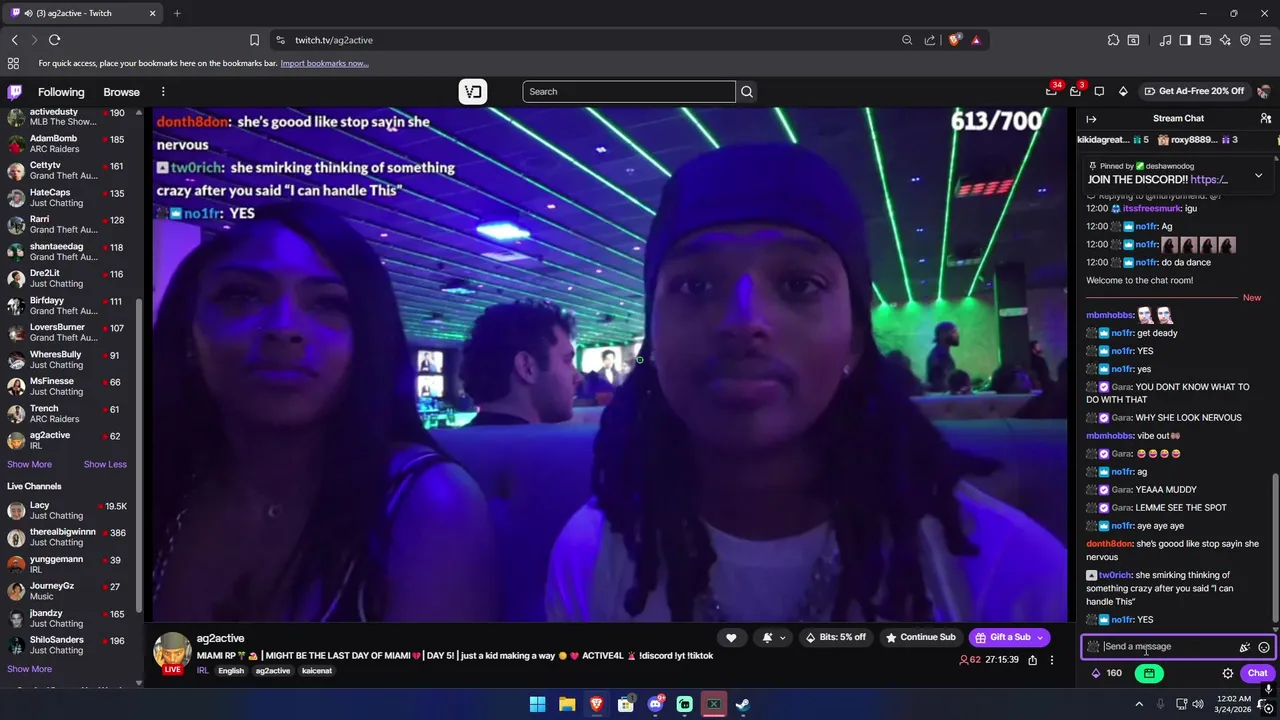Open the Brave Wallet icon
The width and height of the screenshot is (1280, 720).
(1205, 40)
